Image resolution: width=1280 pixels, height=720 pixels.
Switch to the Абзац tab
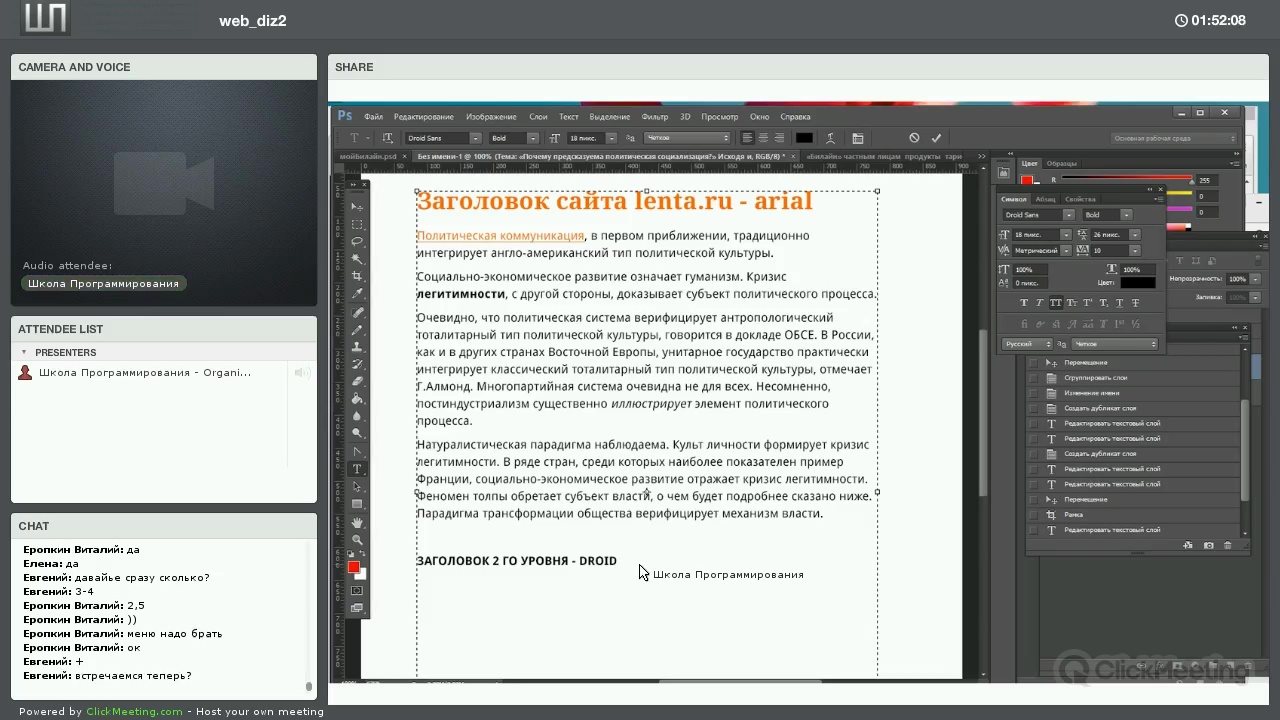tap(1045, 199)
